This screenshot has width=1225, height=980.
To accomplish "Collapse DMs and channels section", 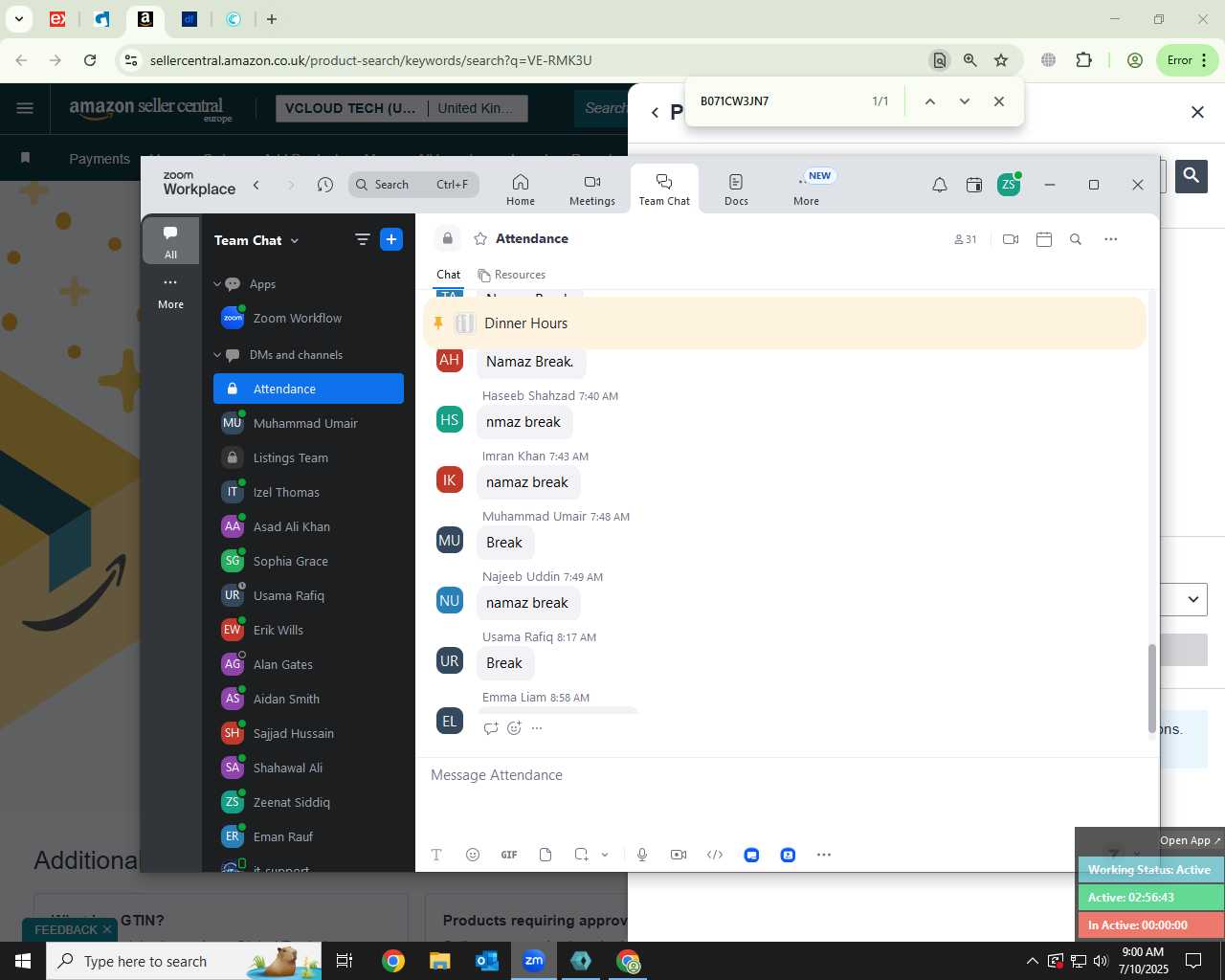I will [x=217, y=355].
